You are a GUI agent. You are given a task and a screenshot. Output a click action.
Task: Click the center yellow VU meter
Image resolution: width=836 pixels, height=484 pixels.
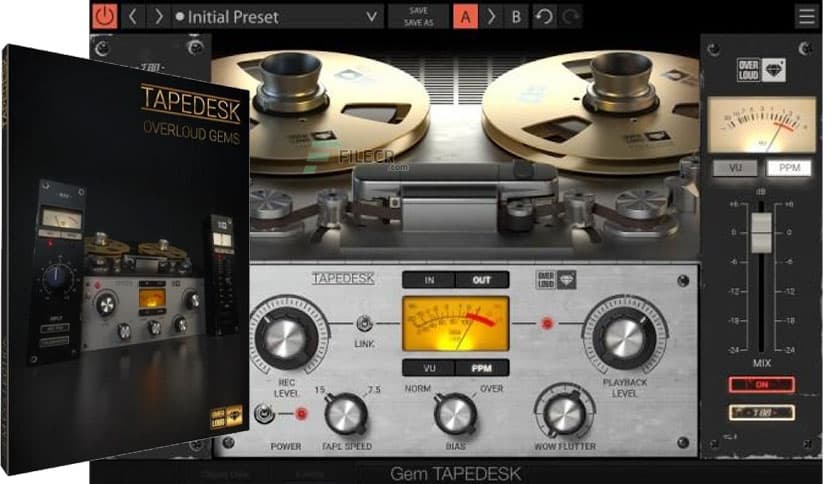click(456, 324)
